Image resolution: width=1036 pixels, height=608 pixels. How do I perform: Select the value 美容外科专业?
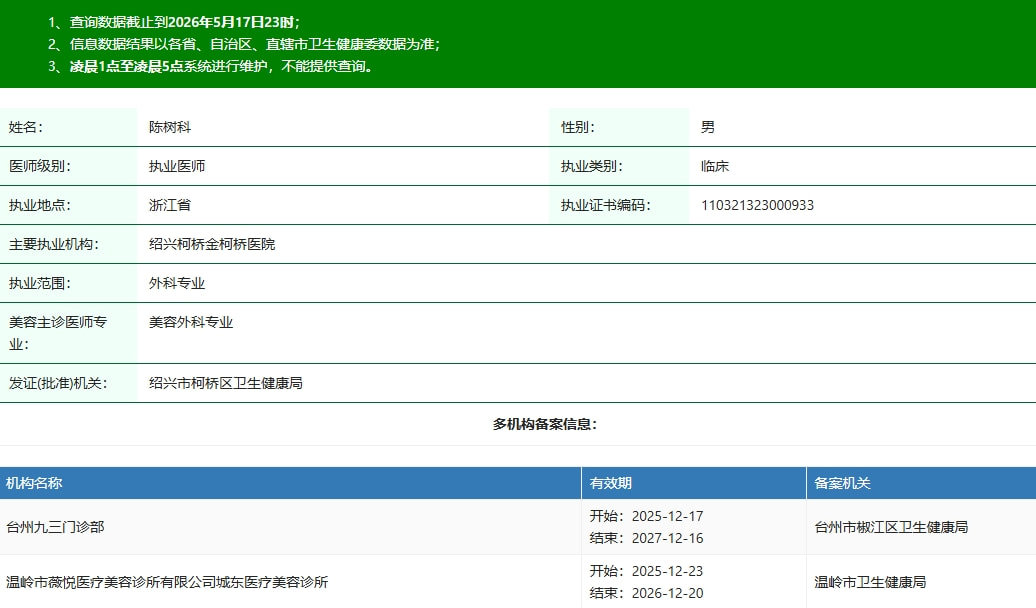tap(191, 322)
